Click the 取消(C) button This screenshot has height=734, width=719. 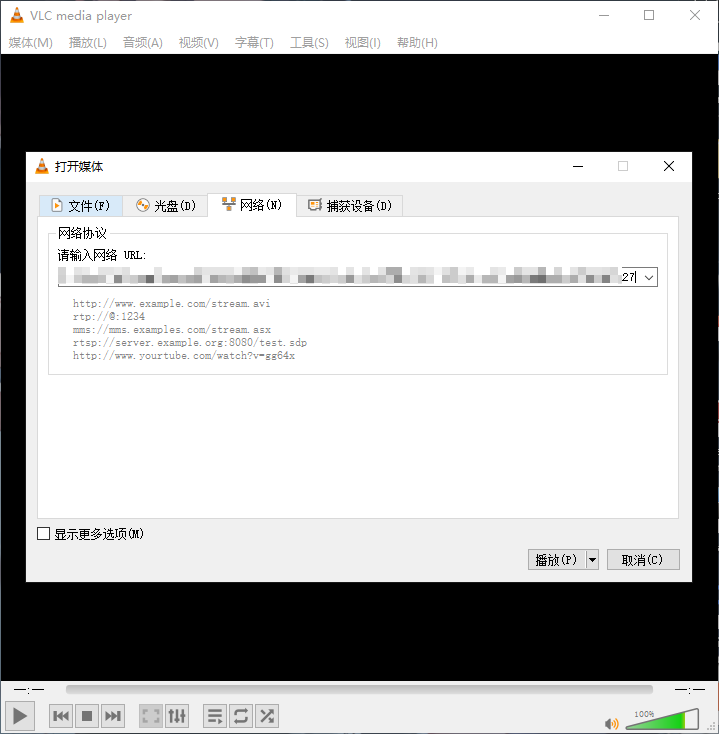click(x=643, y=559)
